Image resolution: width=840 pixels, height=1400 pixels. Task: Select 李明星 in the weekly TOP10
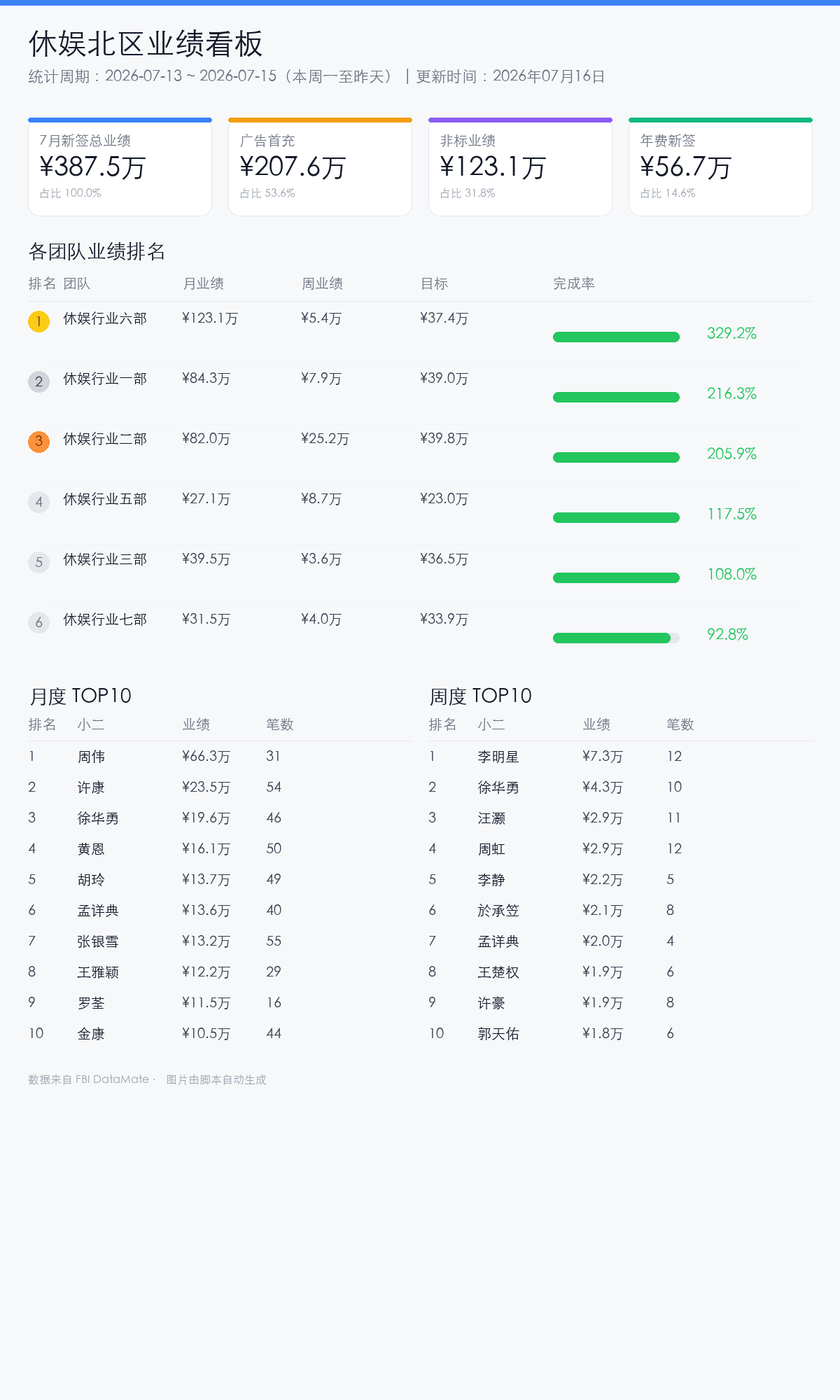click(498, 757)
